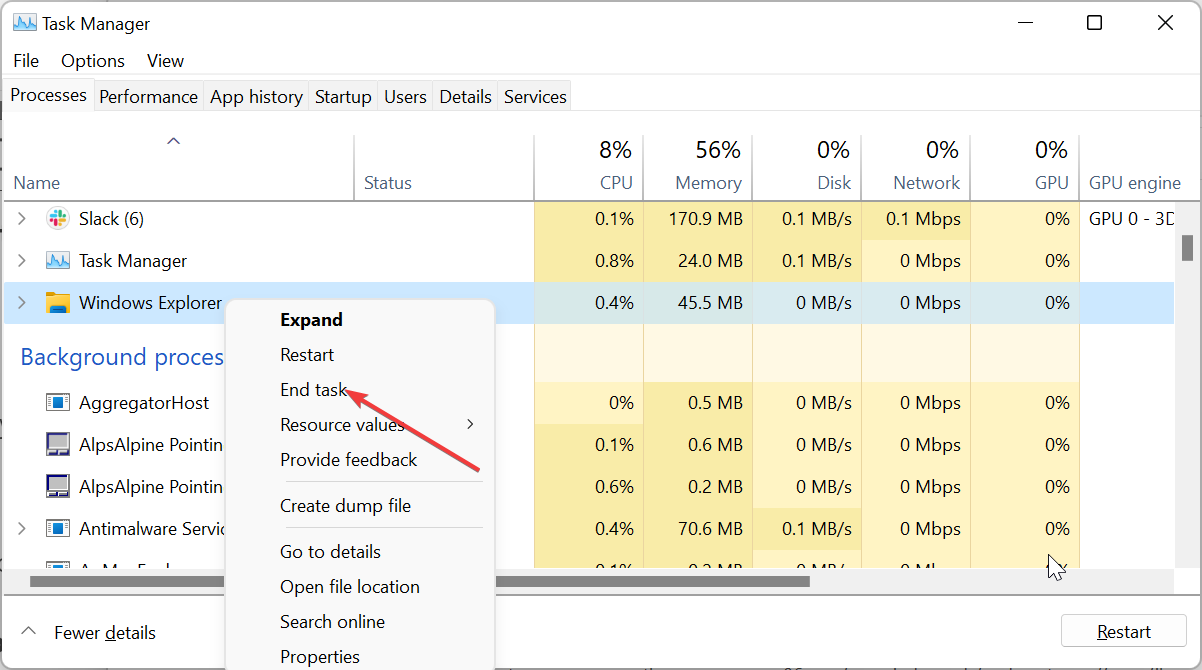Viewport: 1202px width, 670px height.
Task: Click the Antimalware Service process icon
Action: (x=57, y=528)
